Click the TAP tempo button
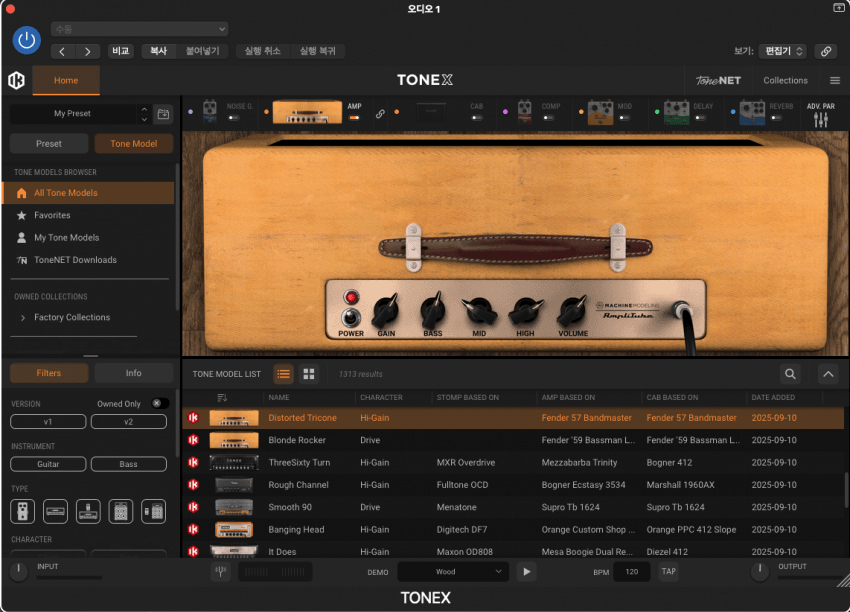Image resolution: width=850 pixels, height=612 pixels. 668,571
